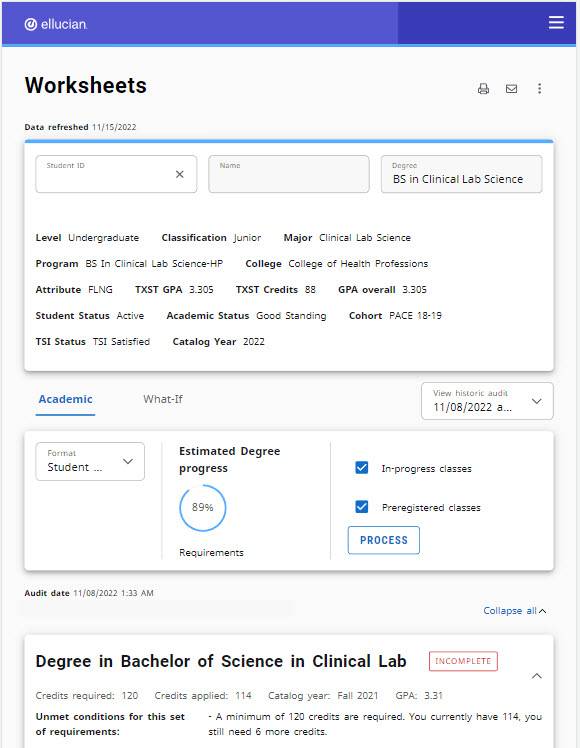Email the worksheet via the envelope icon

(511, 89)
